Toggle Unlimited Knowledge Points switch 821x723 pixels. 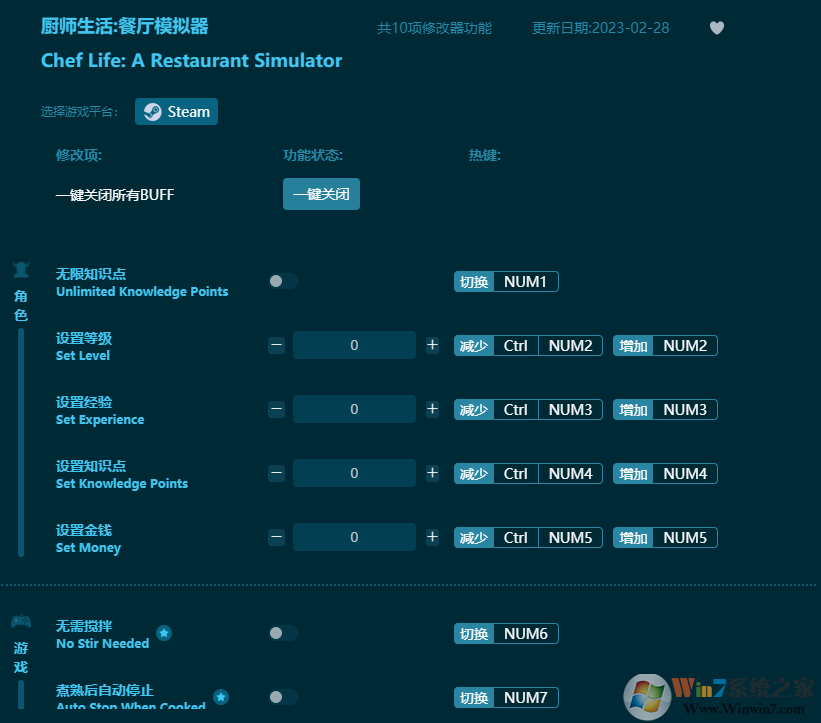point(283,281)
